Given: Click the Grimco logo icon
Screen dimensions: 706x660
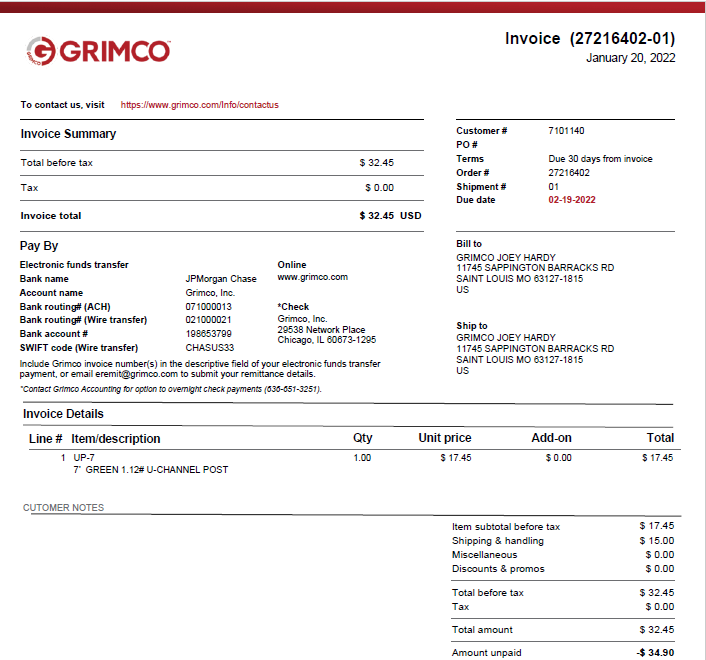Looking at the screenshot, I should point(40,50).
